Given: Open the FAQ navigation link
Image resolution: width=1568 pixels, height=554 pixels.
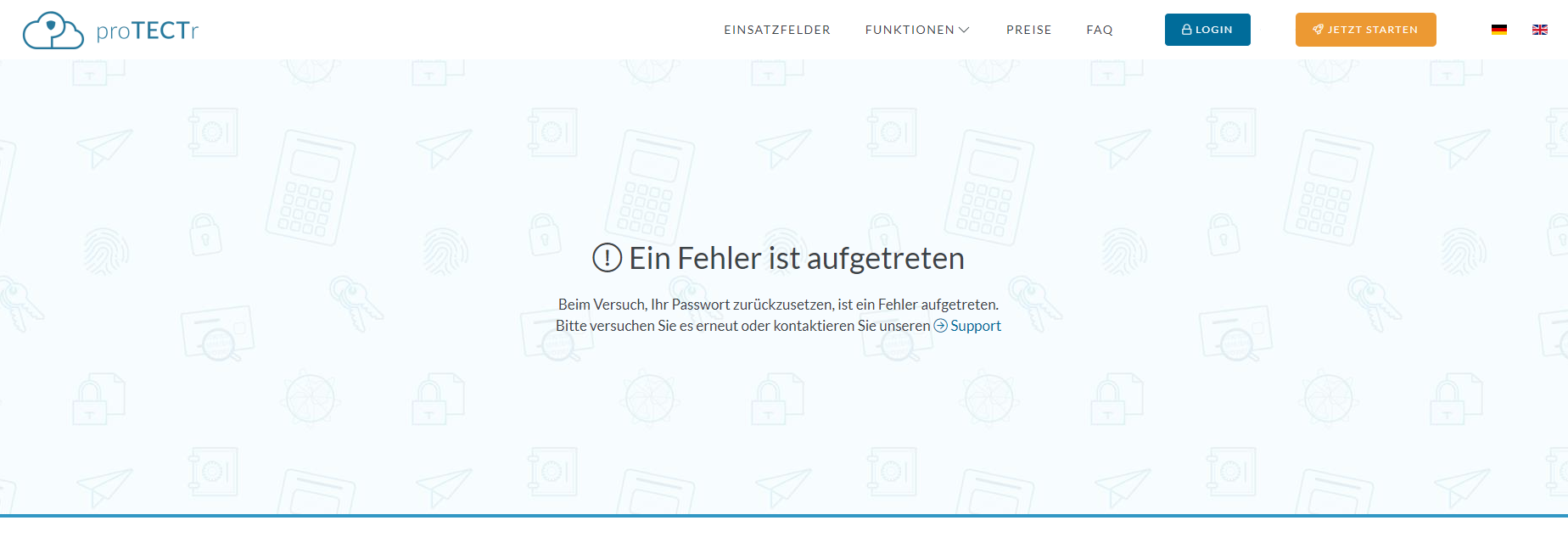Looking at the screenshot, I should pos(1099,30).
